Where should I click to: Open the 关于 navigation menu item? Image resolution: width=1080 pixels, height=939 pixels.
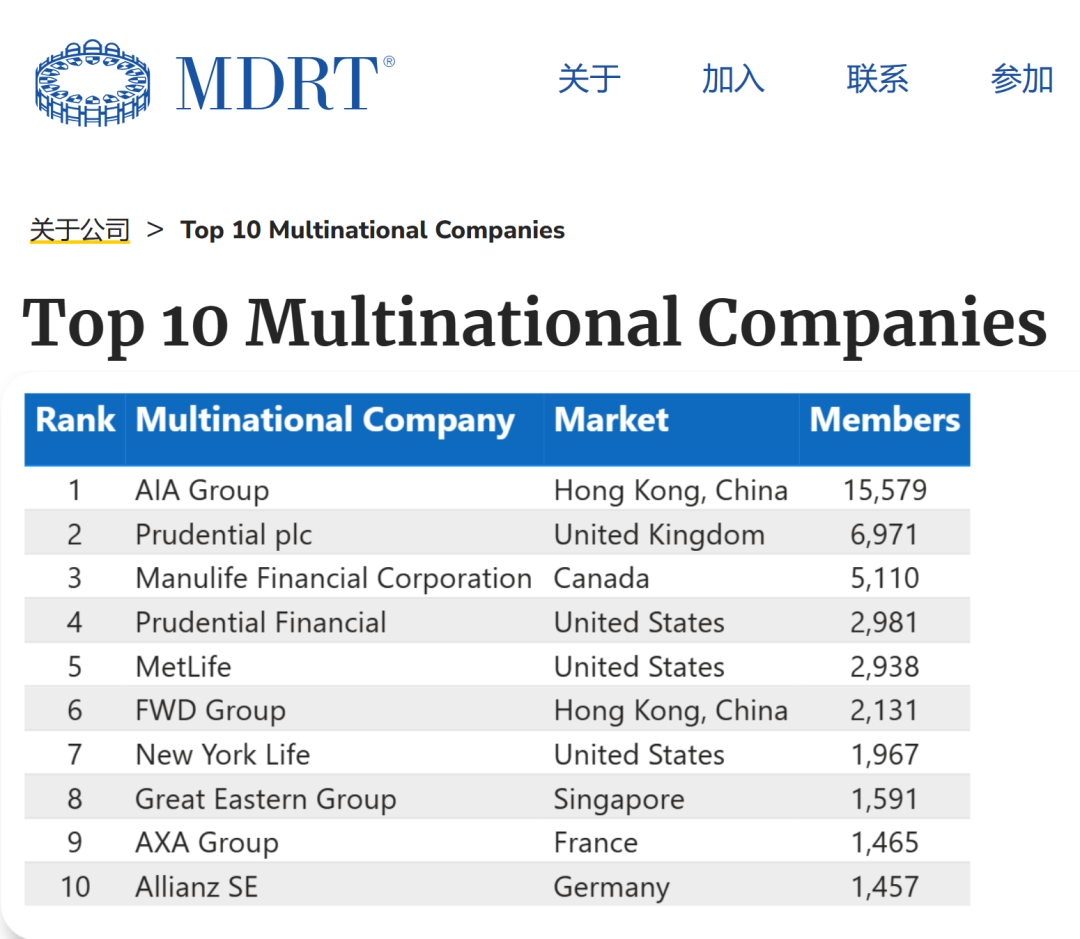tap(590, 80)
